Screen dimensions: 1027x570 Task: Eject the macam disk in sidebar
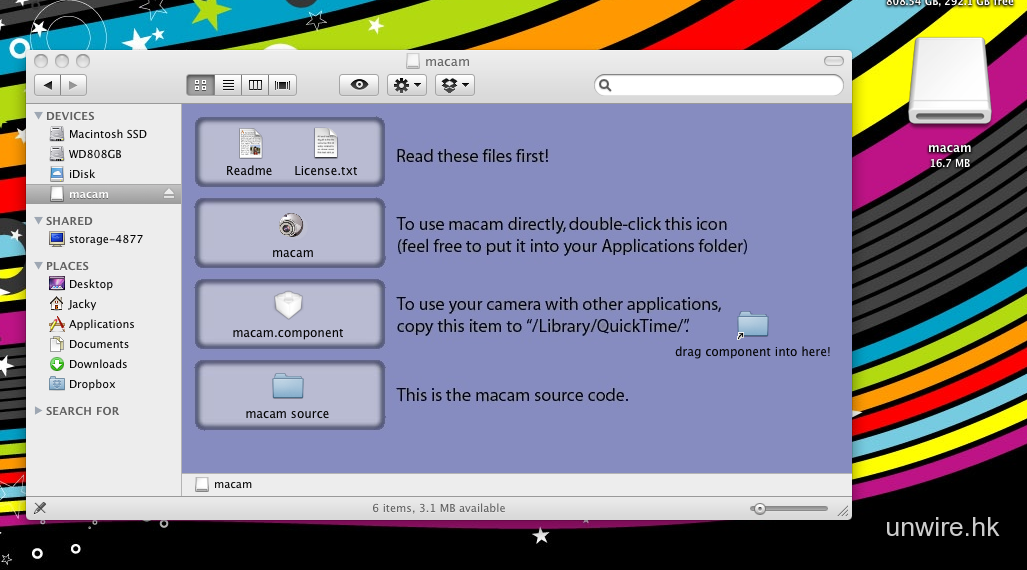[x=169, y=193]
